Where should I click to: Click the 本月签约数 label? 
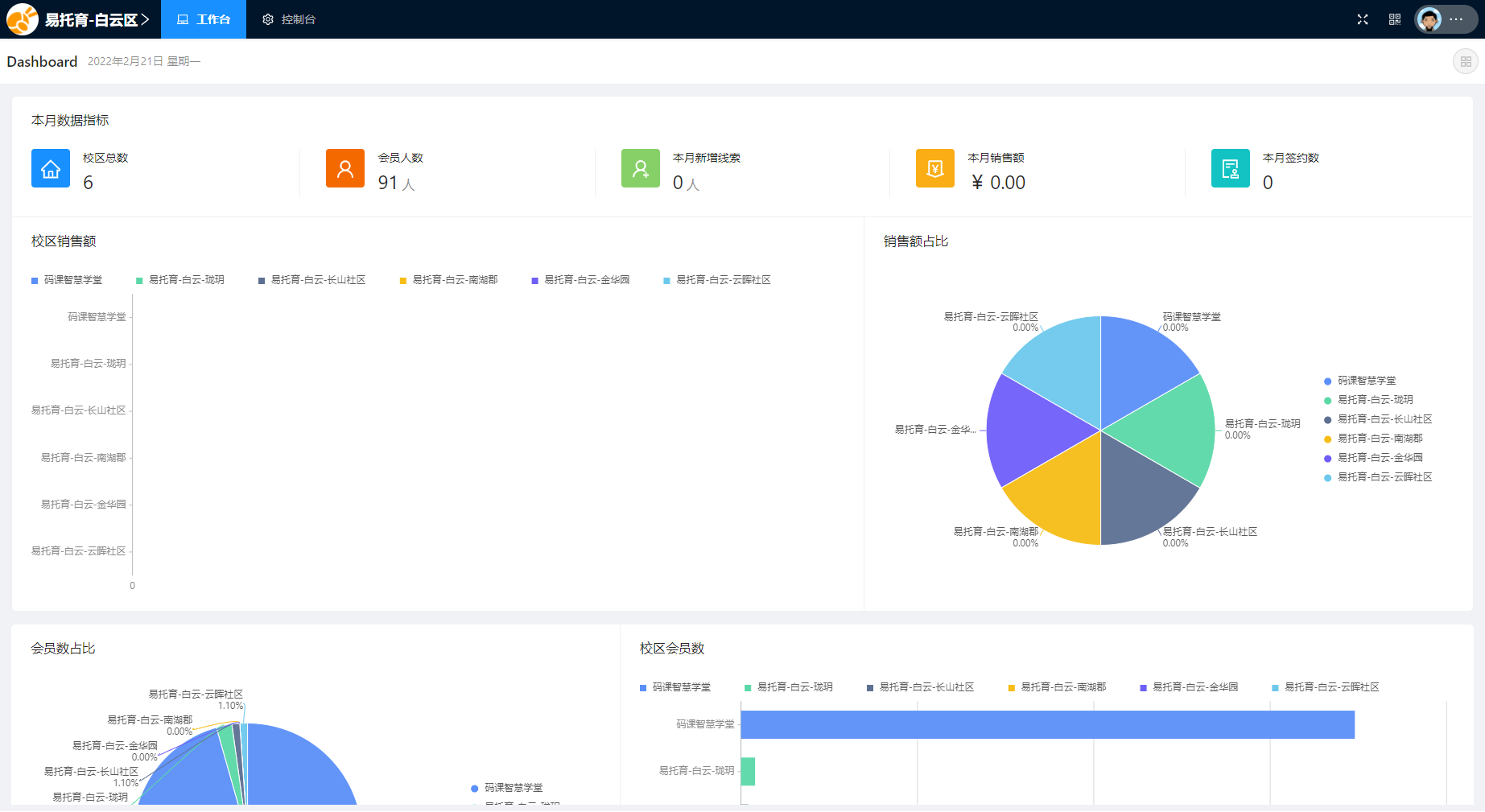tap(1291, 158)
